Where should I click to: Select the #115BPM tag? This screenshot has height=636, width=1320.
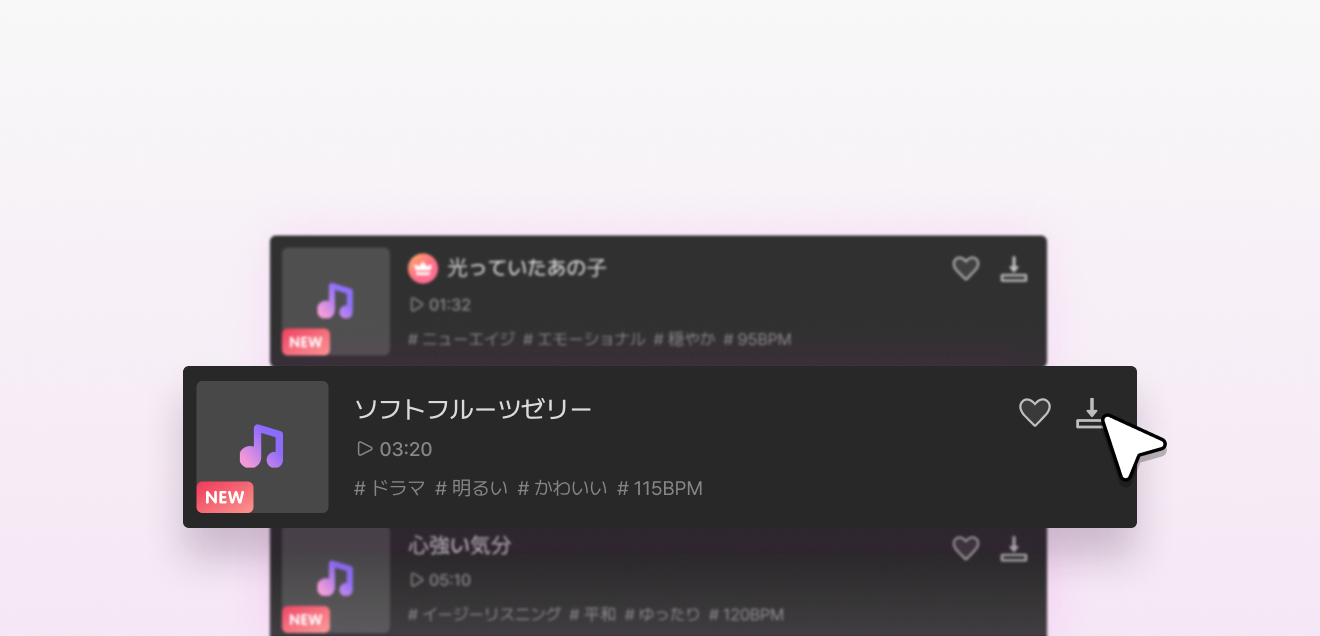(660, 489)
